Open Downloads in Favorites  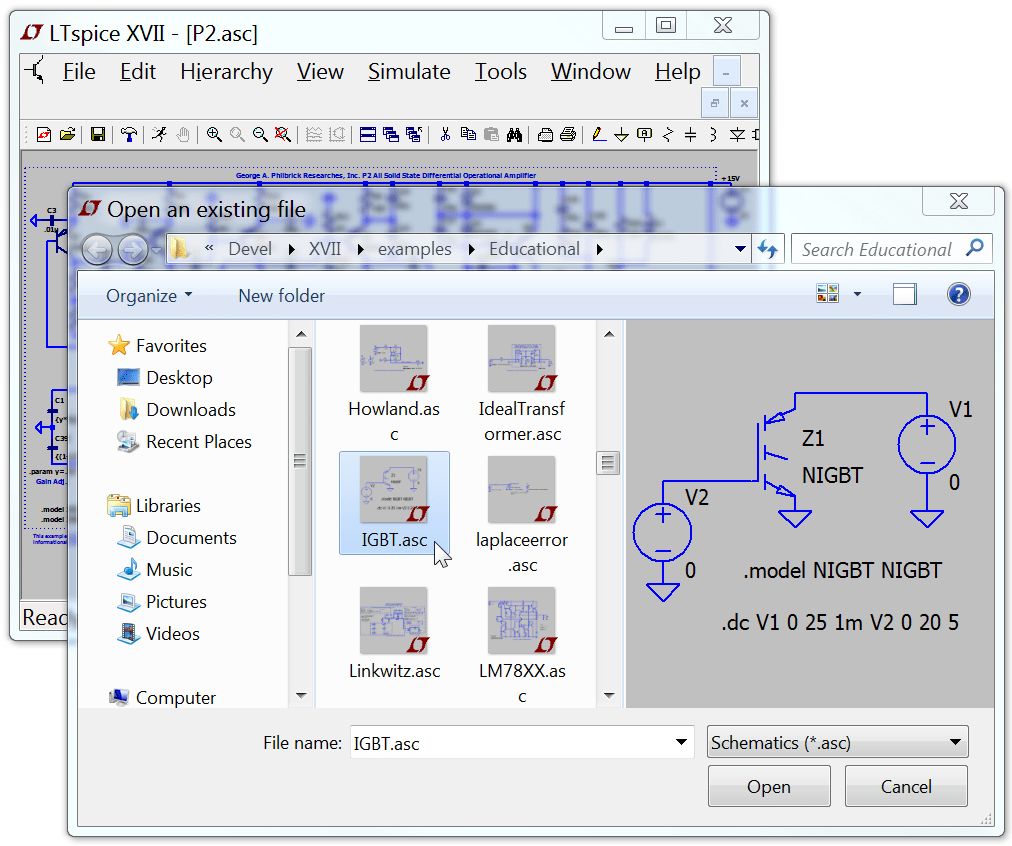177,410
